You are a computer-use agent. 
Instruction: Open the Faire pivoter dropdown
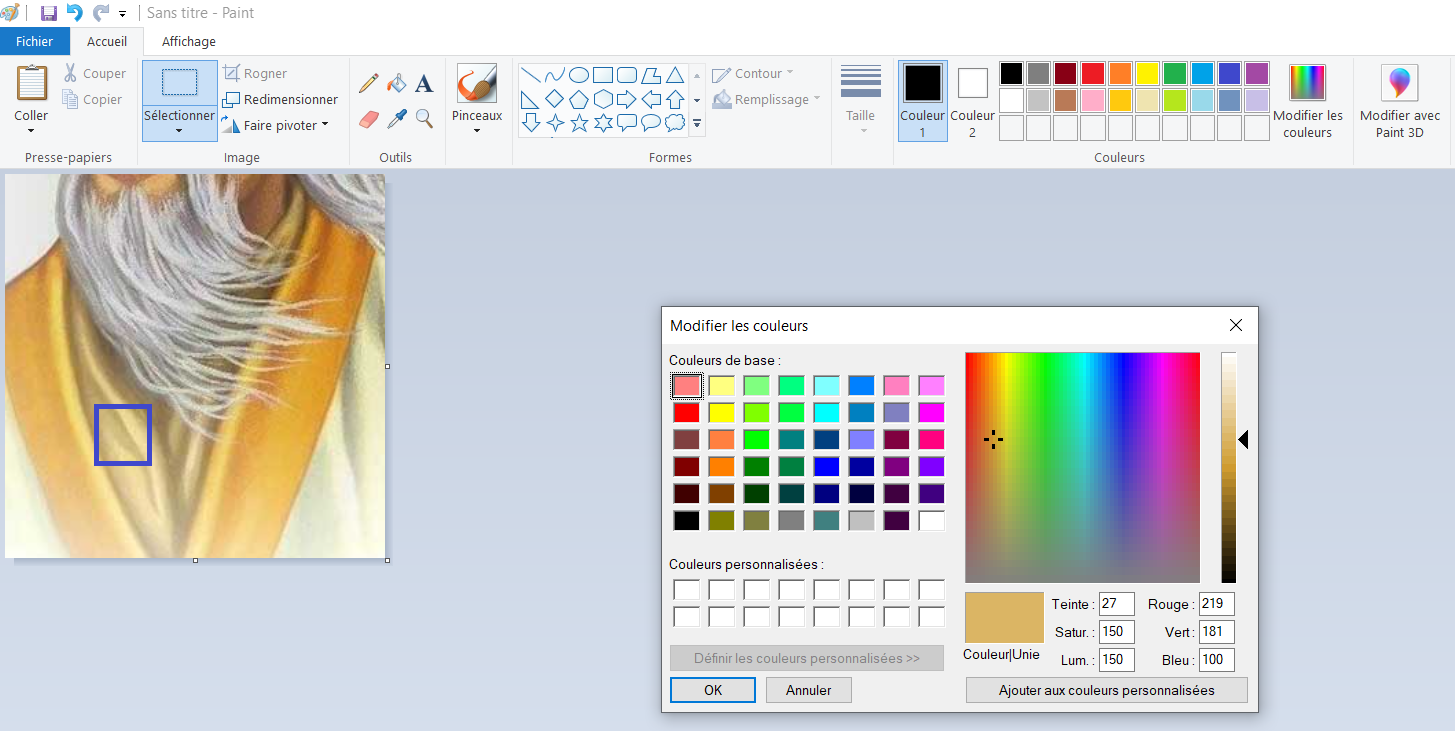[x=275, y=126]
